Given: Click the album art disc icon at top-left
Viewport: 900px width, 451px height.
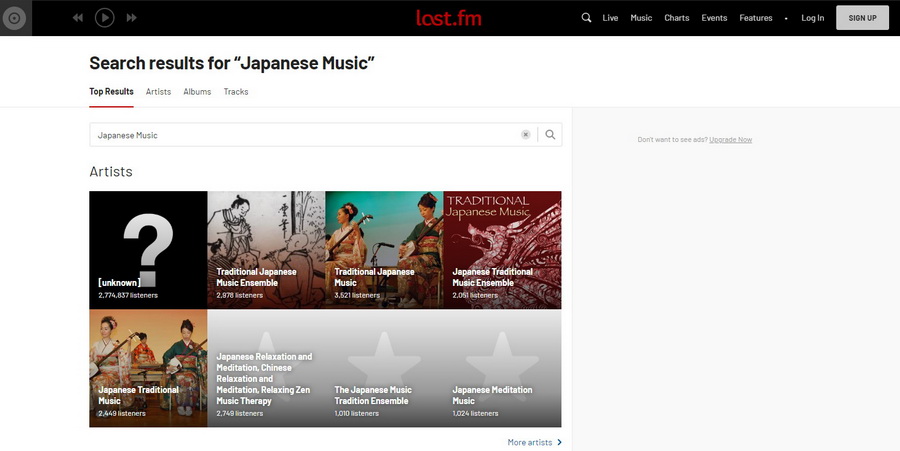Looking at the screenshot, I should pyautogui.click(x=16, y=18).
